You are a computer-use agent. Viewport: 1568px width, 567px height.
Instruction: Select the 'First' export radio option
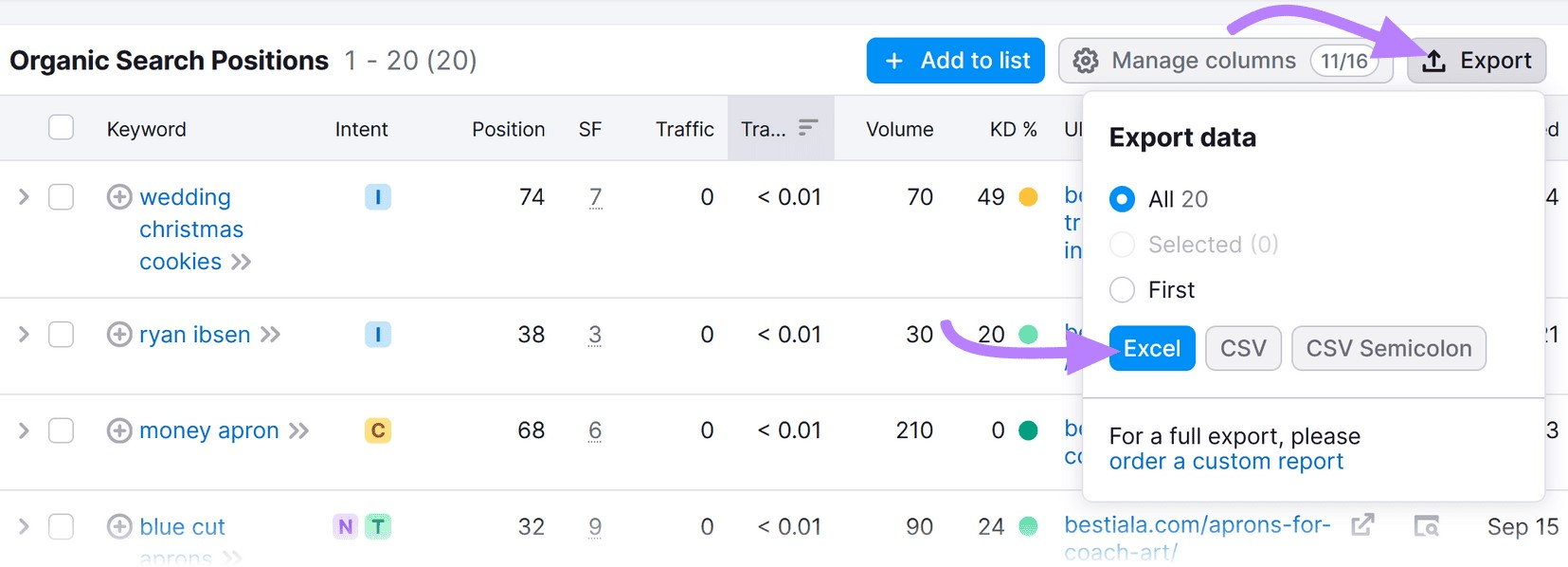coord(1123,290)
